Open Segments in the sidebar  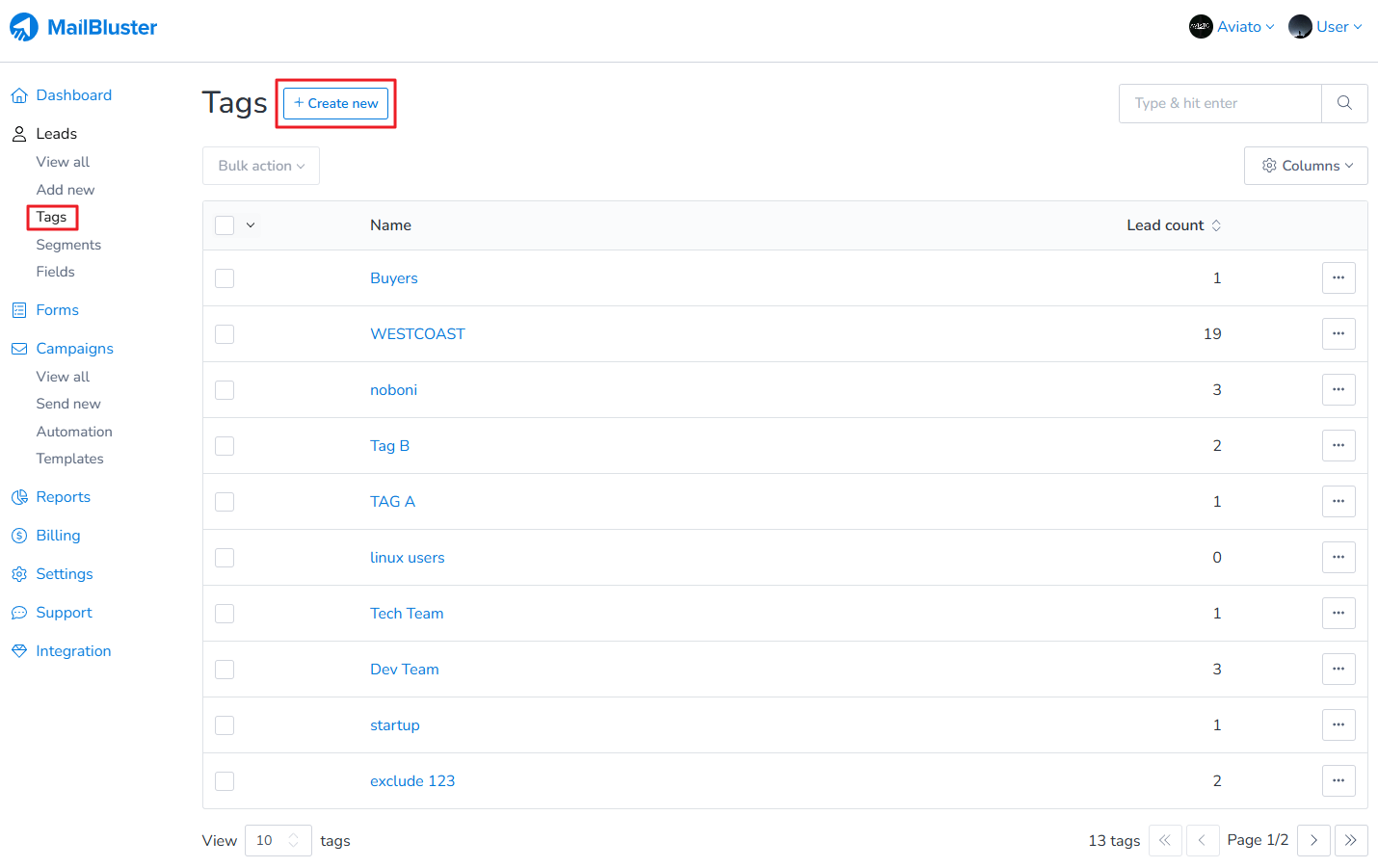[68, 245]
